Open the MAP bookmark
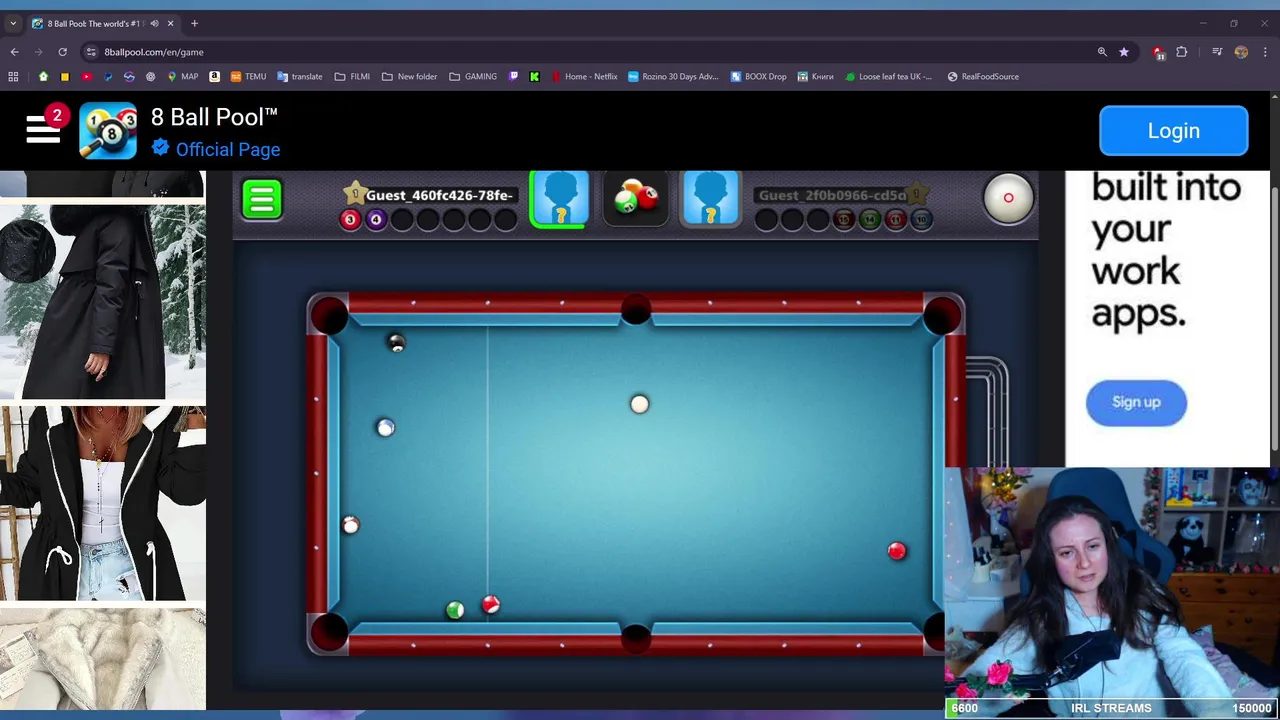Viewport: 1280px width, 720px height. click(182, 76)
